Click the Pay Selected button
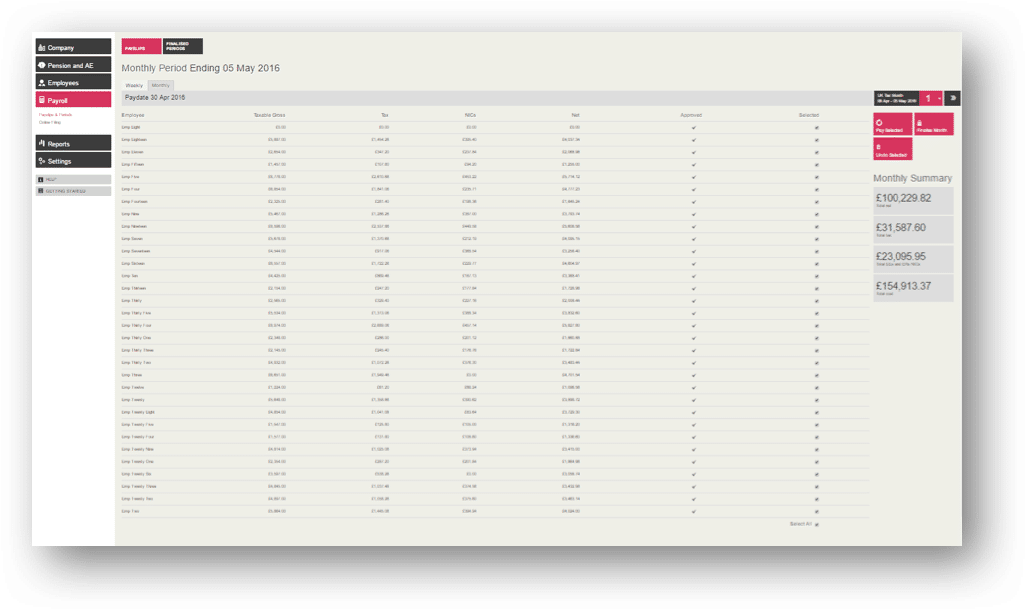 pos(892,124)
